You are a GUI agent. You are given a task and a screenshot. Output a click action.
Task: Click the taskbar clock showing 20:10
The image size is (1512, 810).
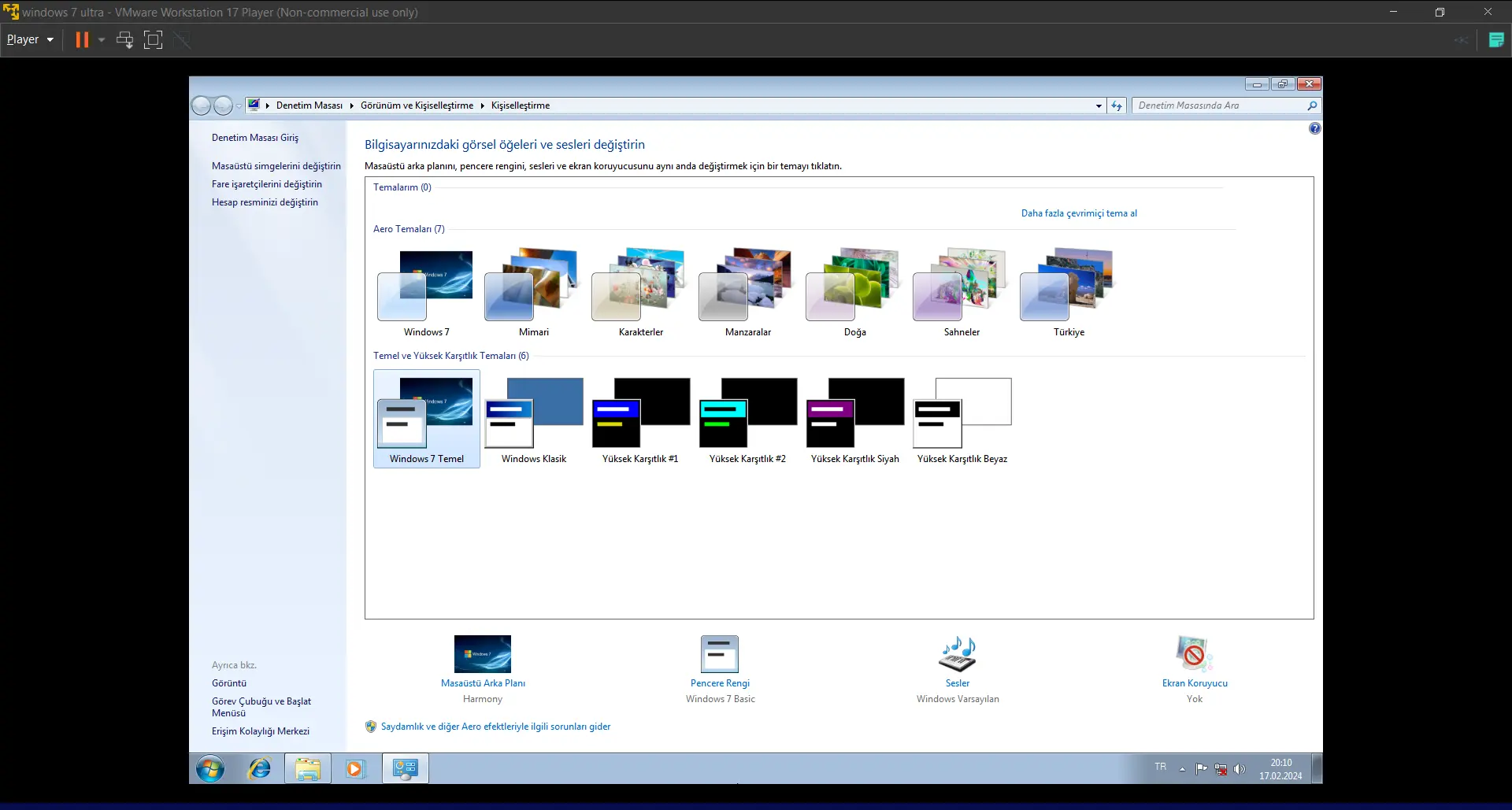point(1280,769)
